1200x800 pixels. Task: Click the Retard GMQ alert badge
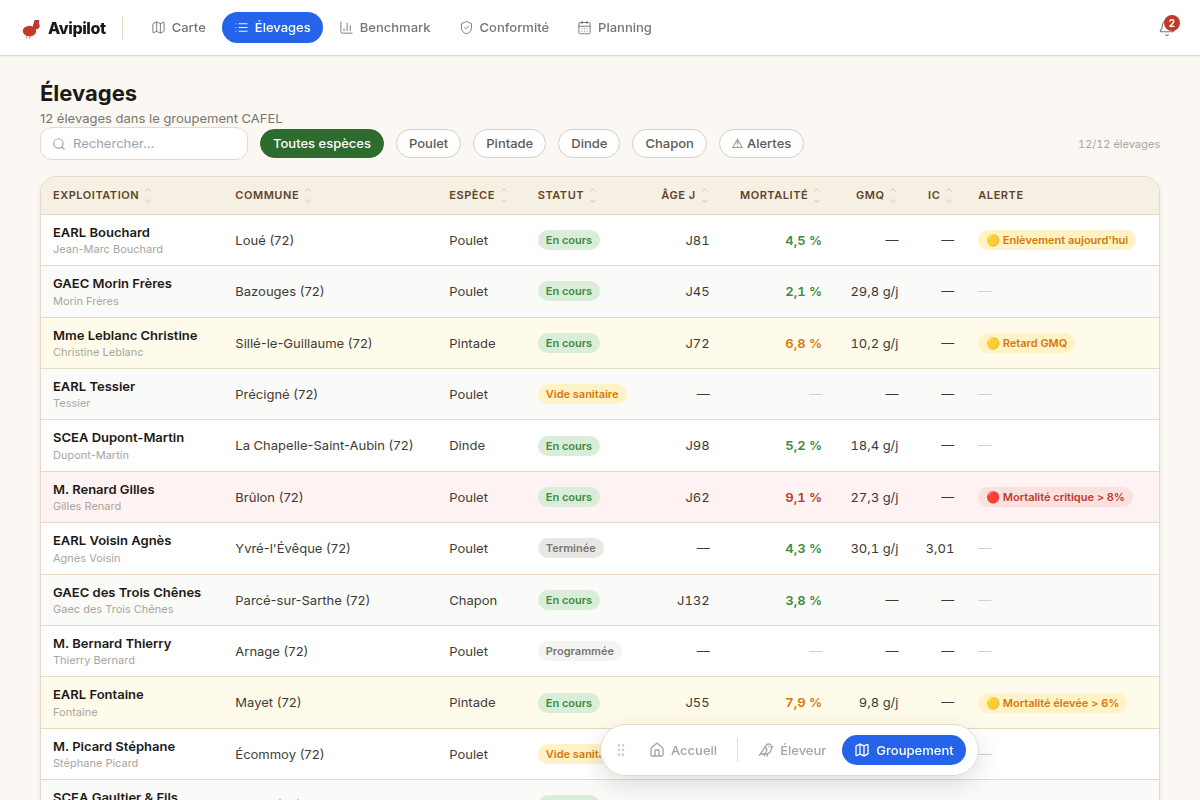point(1026,343)
